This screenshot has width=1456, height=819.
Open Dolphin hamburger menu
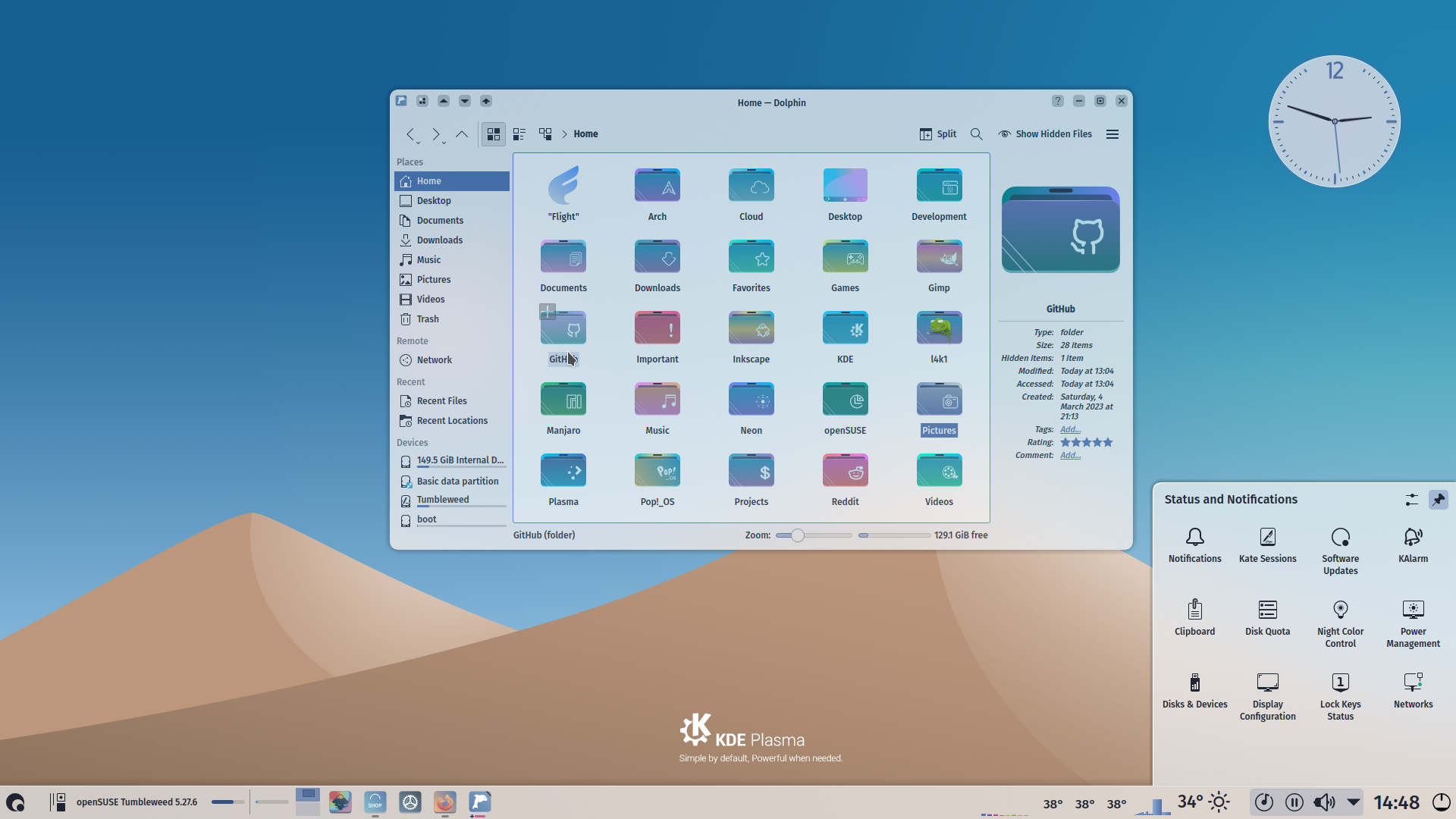[1112, 134]
